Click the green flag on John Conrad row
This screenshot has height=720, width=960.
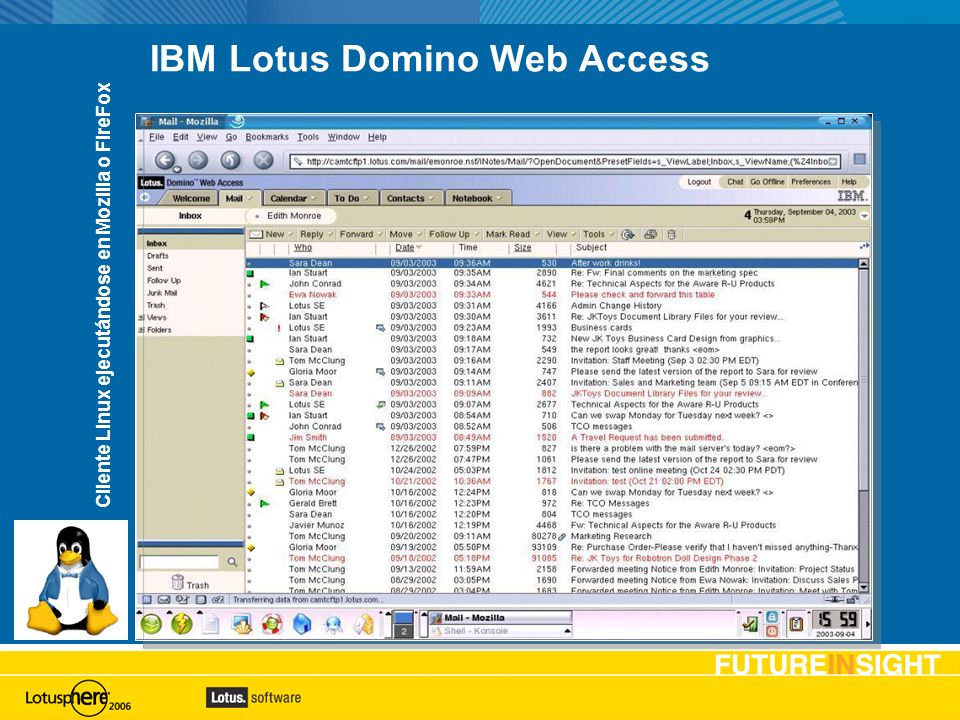point(264,284)
